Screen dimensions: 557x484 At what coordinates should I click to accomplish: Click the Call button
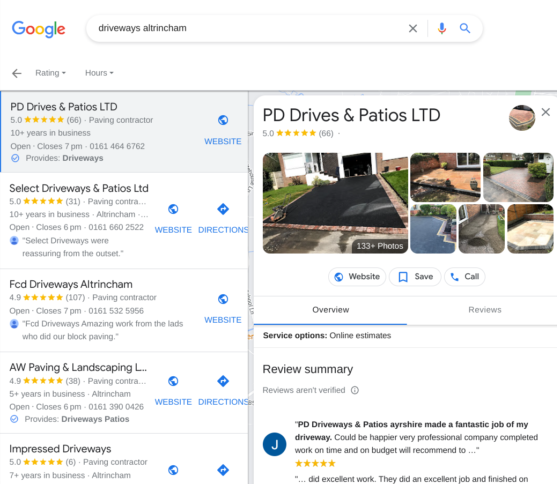coord(465,277)
